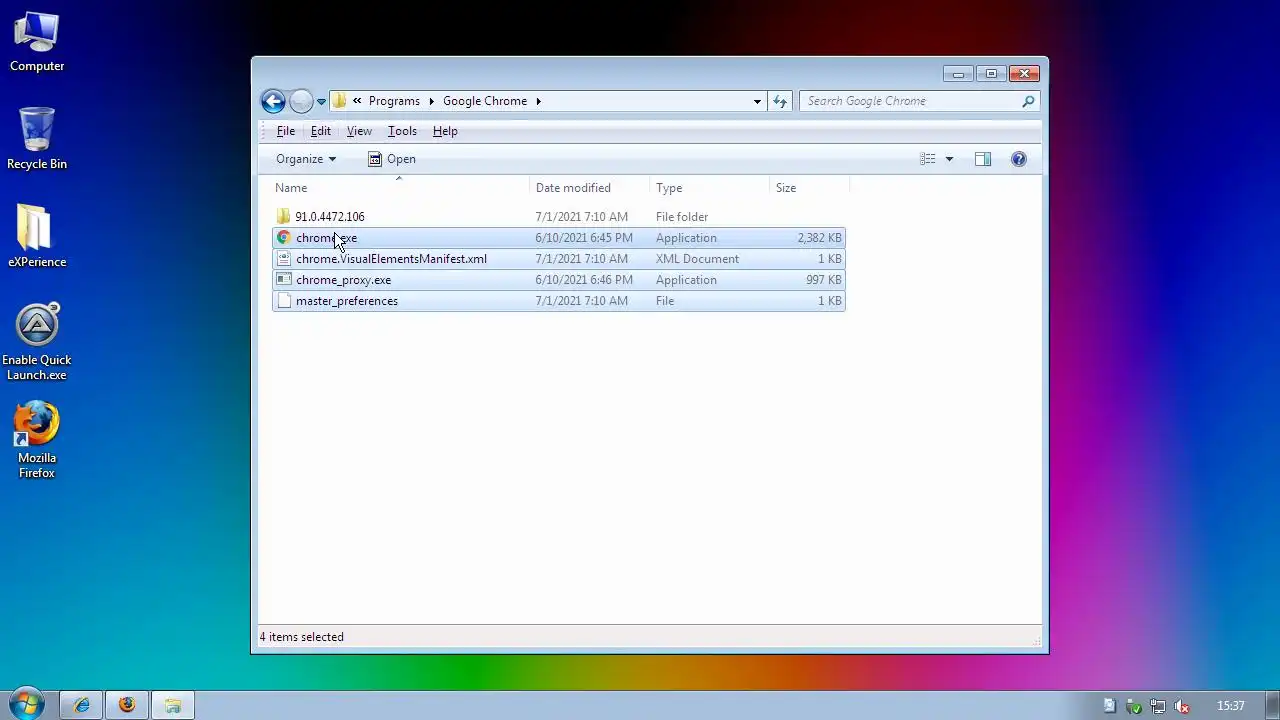The image size is (1280, 720).
Task: Expand the arrow after the Google Chrome breadcrumb
Action: pyautogui.click(x=538, y=101)
